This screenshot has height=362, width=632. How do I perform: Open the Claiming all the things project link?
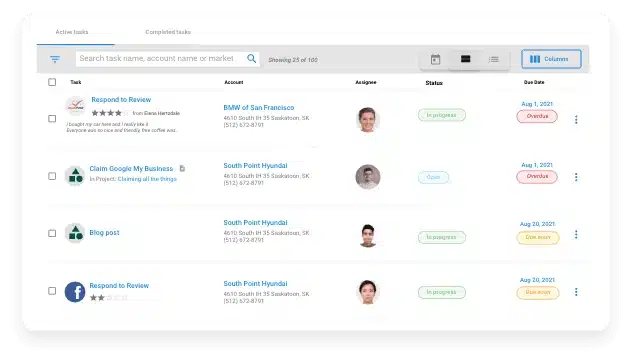(x=147, y=179)
